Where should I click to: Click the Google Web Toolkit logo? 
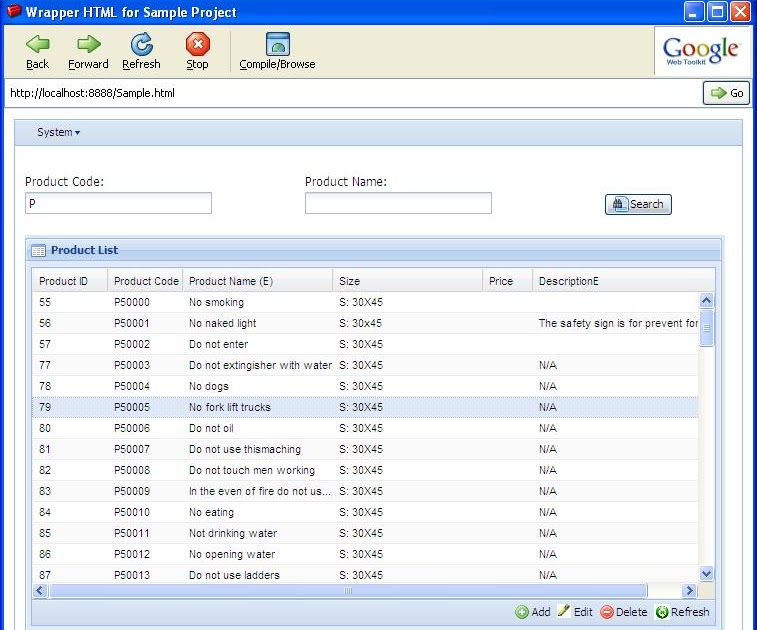pos(701,51)
